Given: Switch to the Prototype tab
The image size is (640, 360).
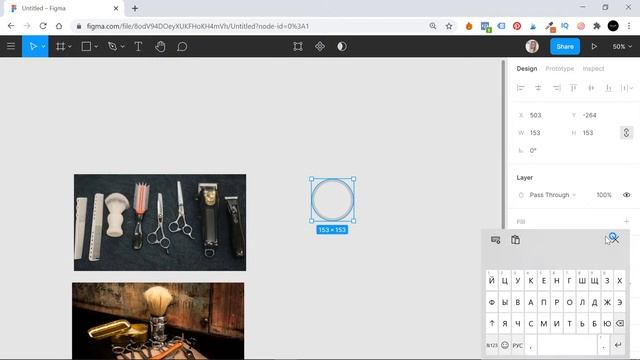Looking at the screenshot, I should tap(560, 69).
